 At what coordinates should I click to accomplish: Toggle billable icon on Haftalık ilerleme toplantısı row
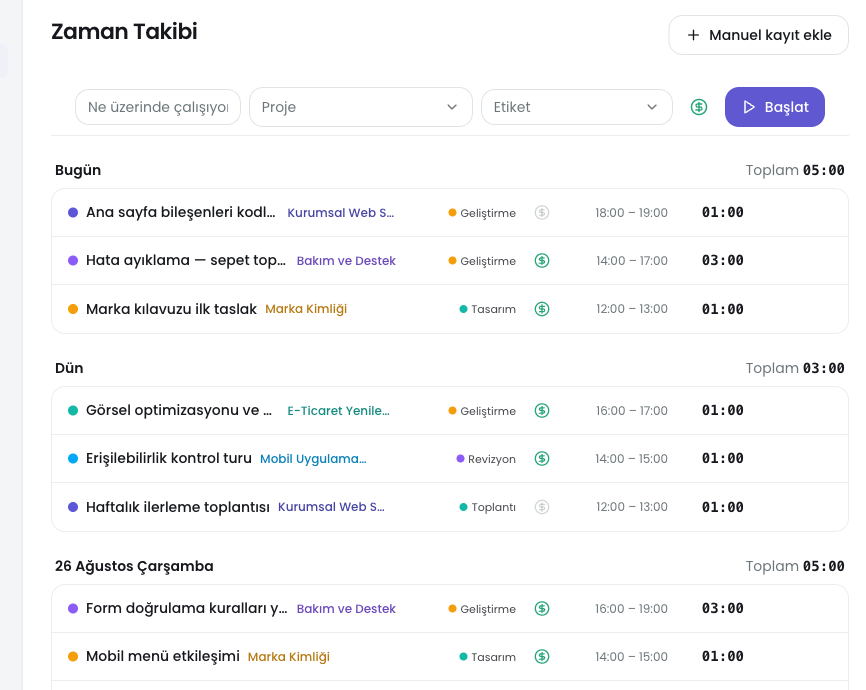542,507
